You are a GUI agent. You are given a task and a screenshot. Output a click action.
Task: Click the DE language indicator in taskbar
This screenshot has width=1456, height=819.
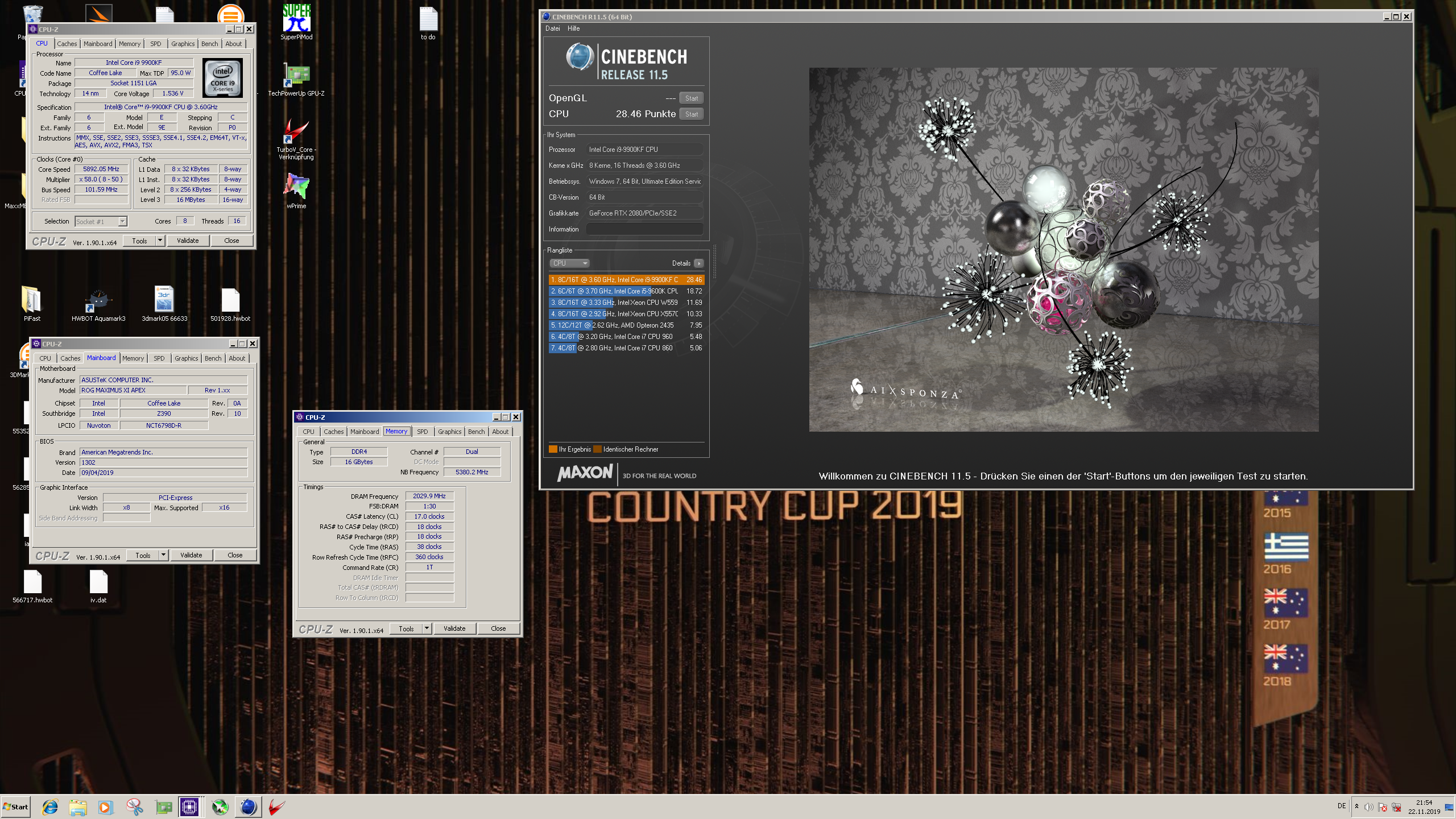pyautogui.click(x=1342, y=806)
